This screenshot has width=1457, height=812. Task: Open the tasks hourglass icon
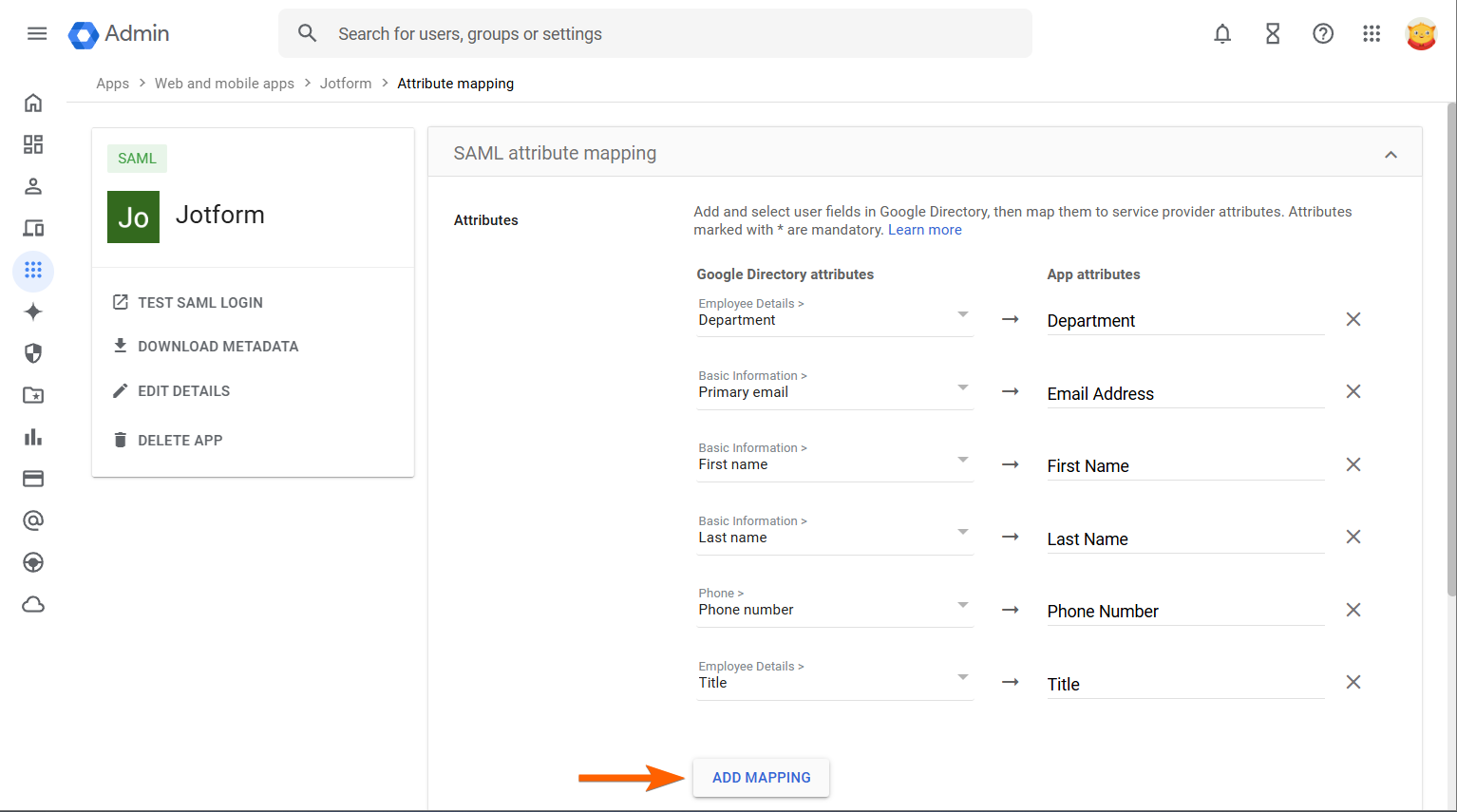point(1273,34)
